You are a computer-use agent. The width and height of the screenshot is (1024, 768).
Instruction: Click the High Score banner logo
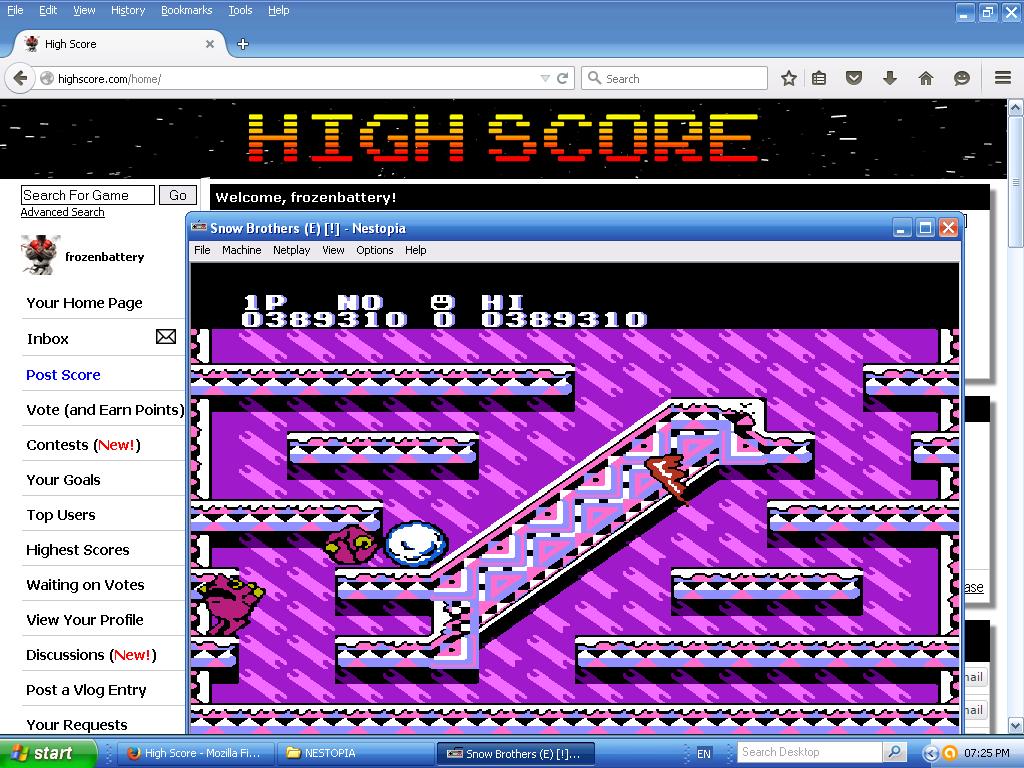(503, 138)
